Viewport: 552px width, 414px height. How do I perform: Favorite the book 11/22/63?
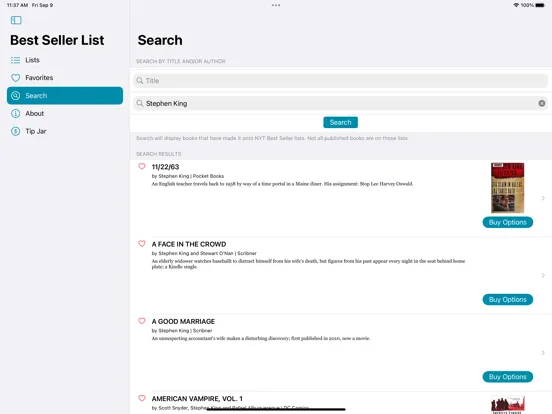tap(142, 167)
